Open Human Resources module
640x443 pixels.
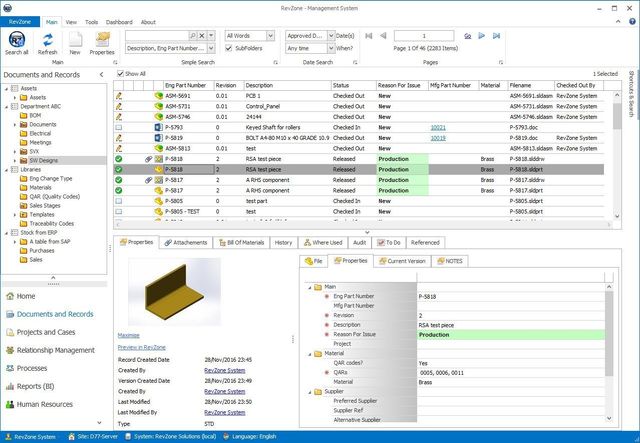[47, 404]
